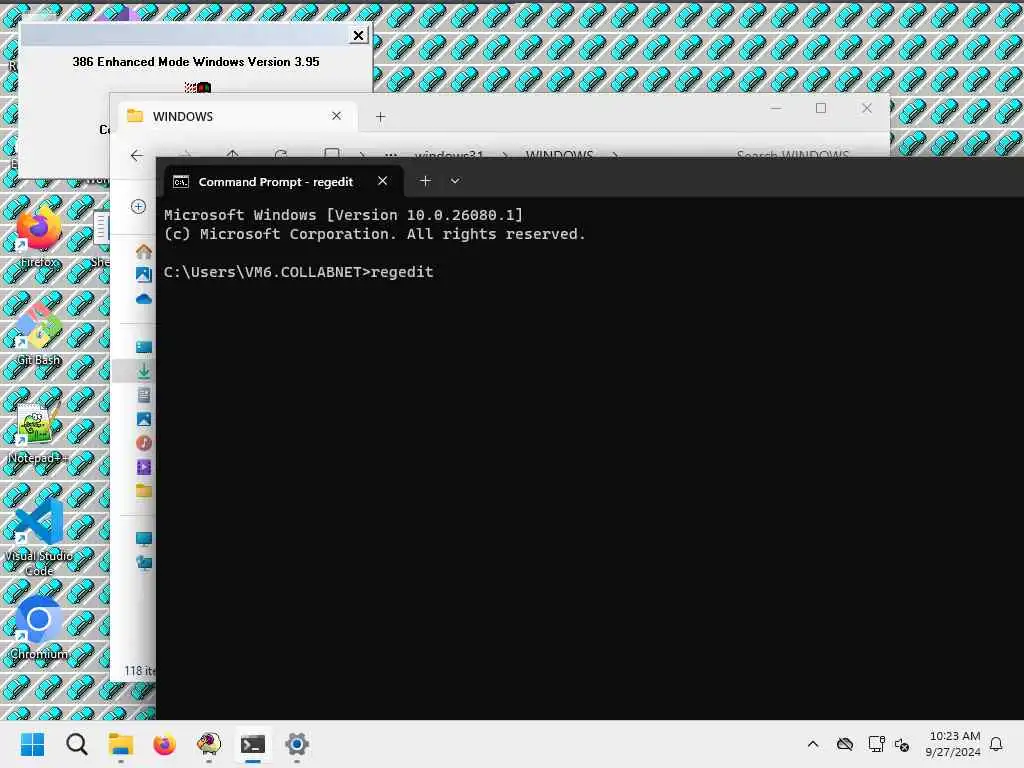This screenshot has height=768, width=1024.
Task: Open Windows Start menu
Action: [x=32, y=744]
